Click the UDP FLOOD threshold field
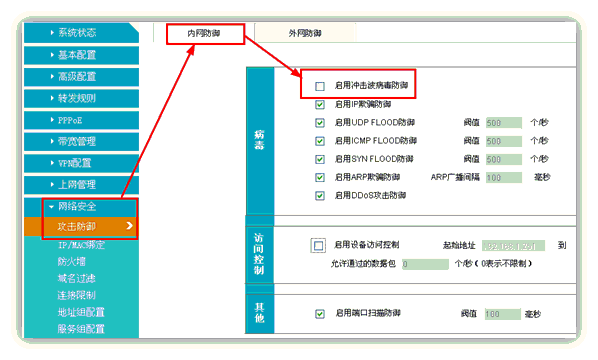Screen dimensions: 598x360 pyautogui.click(x=504, y=123)
